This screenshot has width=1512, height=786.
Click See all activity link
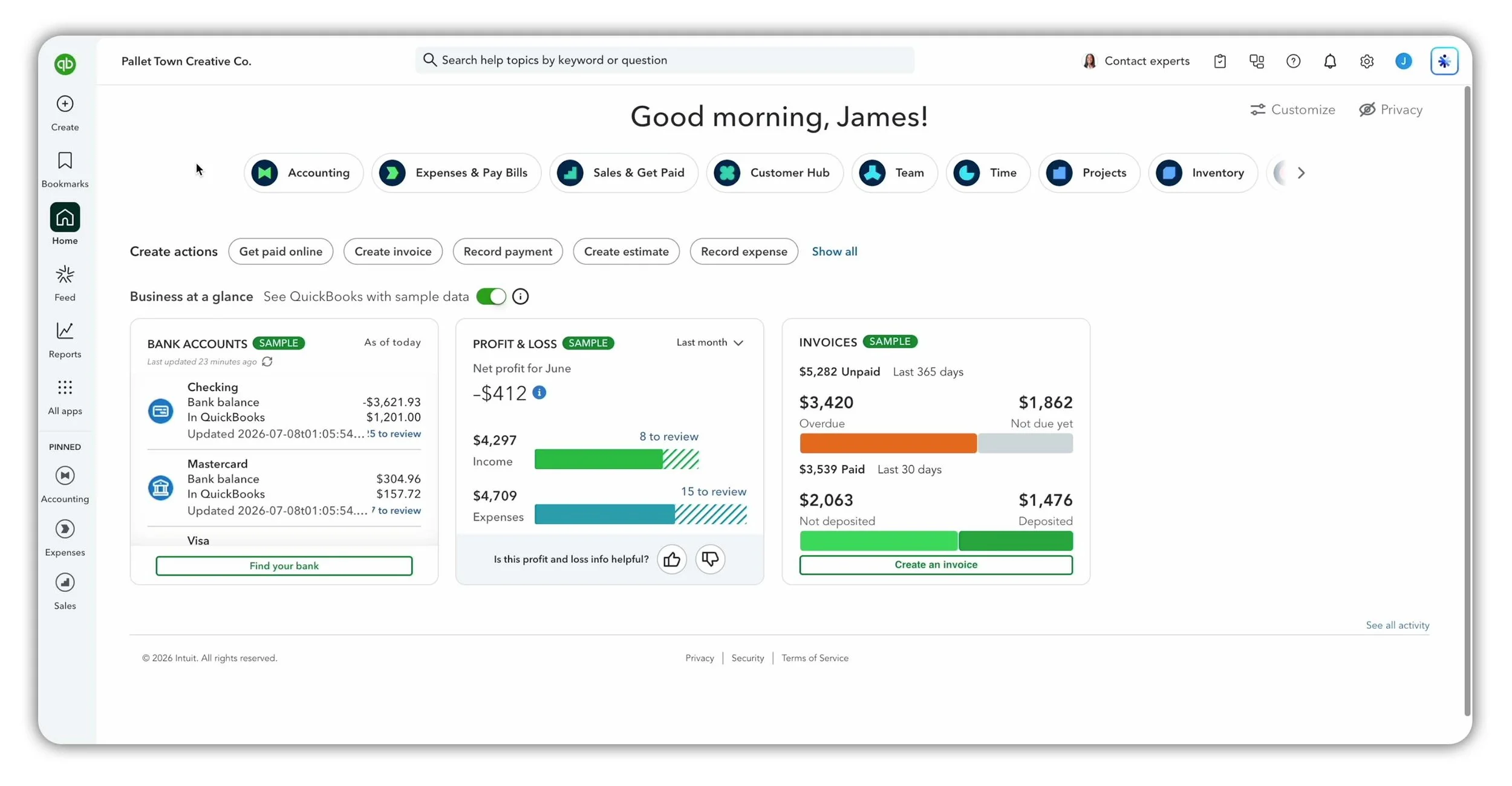(x=1398, y=625)
